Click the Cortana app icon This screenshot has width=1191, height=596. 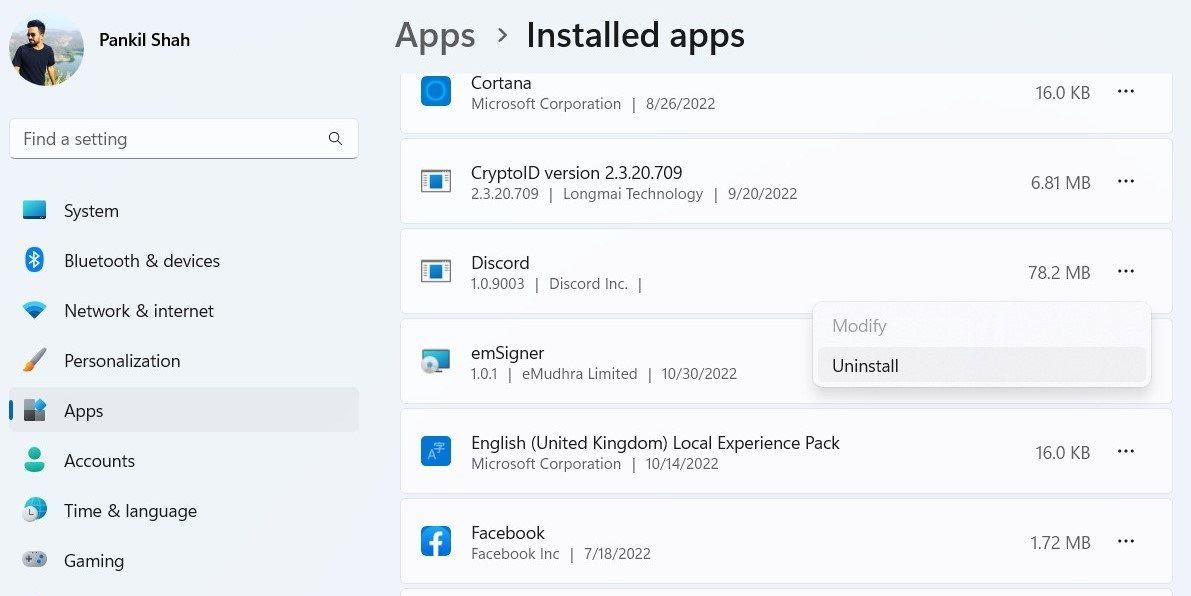[x=436, y=92]
